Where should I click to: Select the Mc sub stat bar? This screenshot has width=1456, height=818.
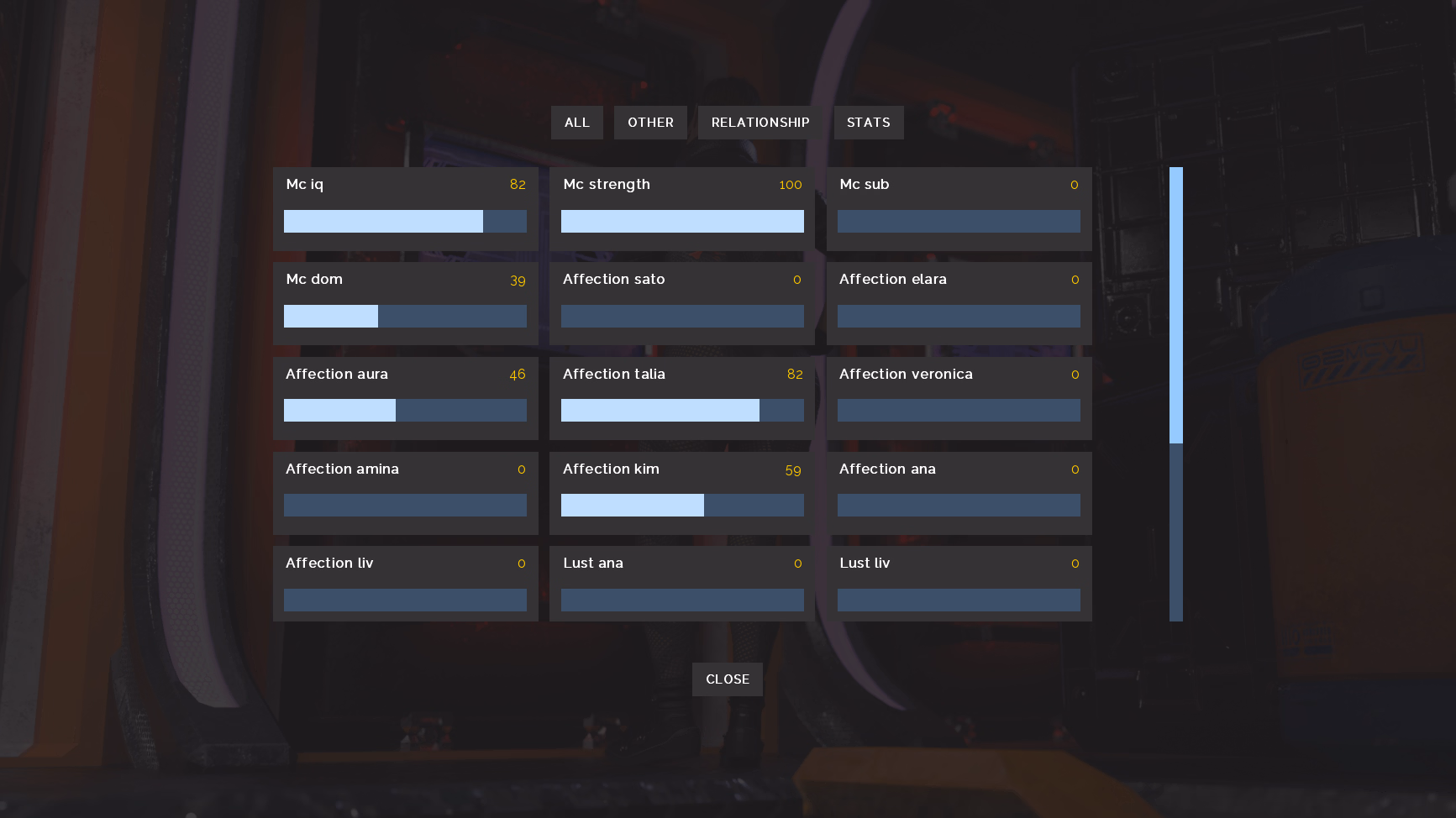[958, 222]
